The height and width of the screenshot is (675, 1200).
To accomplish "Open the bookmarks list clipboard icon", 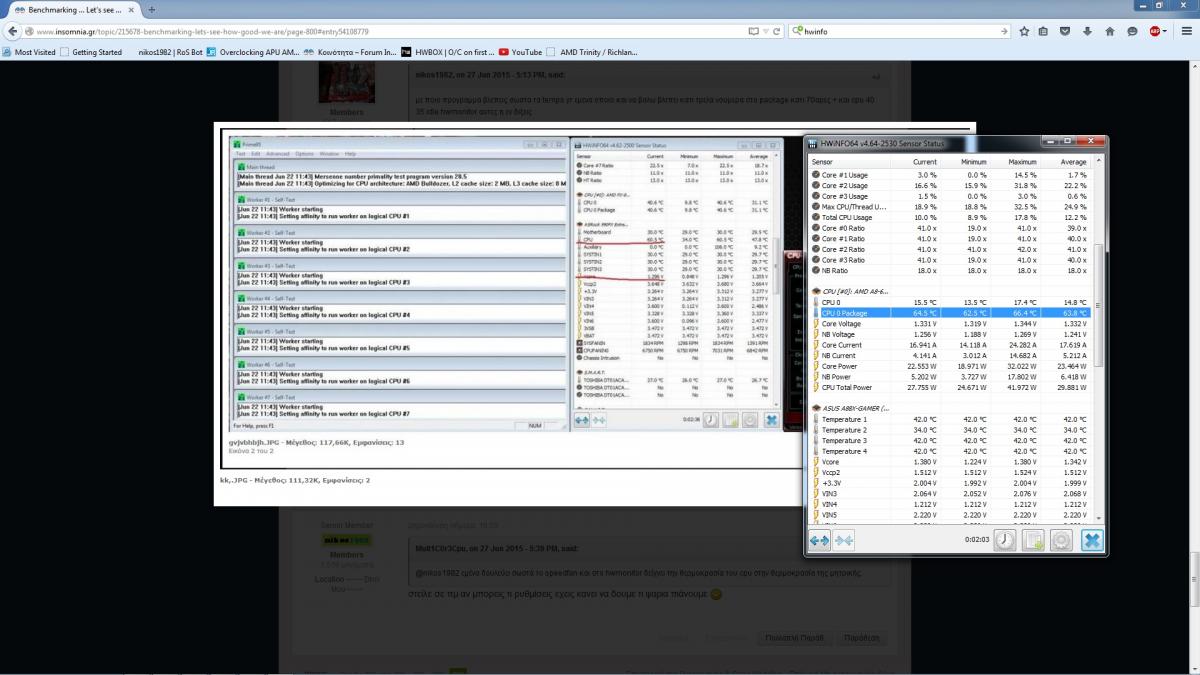I will pyautogui.click(x=1043, y=31).
